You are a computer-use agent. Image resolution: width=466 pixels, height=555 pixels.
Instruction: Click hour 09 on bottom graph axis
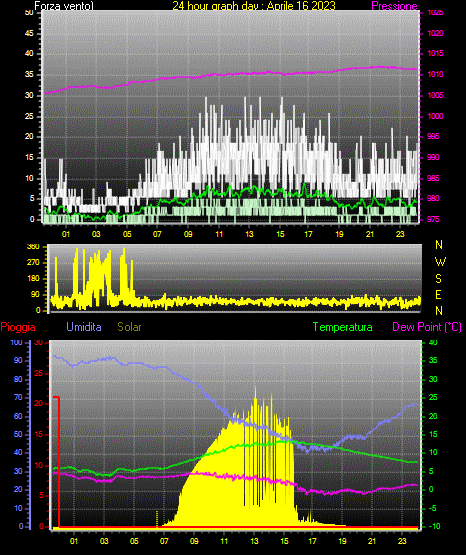194,541
